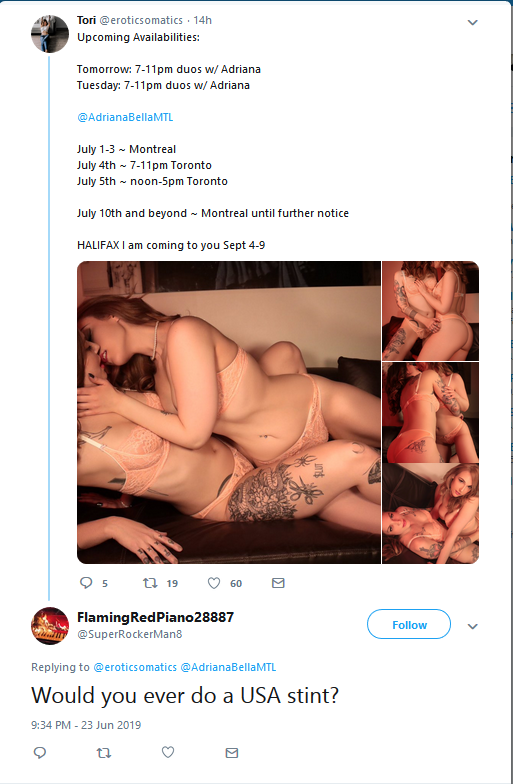Open the large main tweet photo
Screen dimensions: 513x784
click(229, 412)
